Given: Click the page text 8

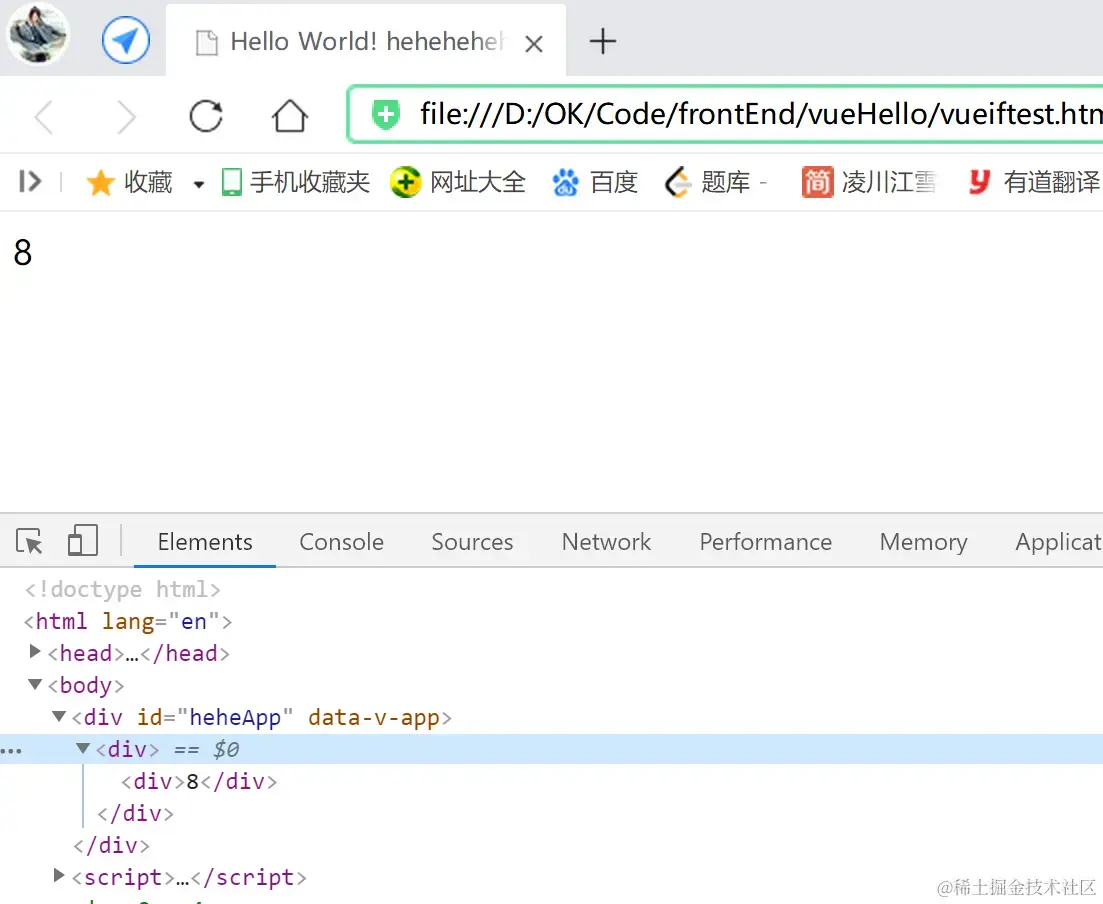Looking at the screenshot, I should (x=23, y=253).
